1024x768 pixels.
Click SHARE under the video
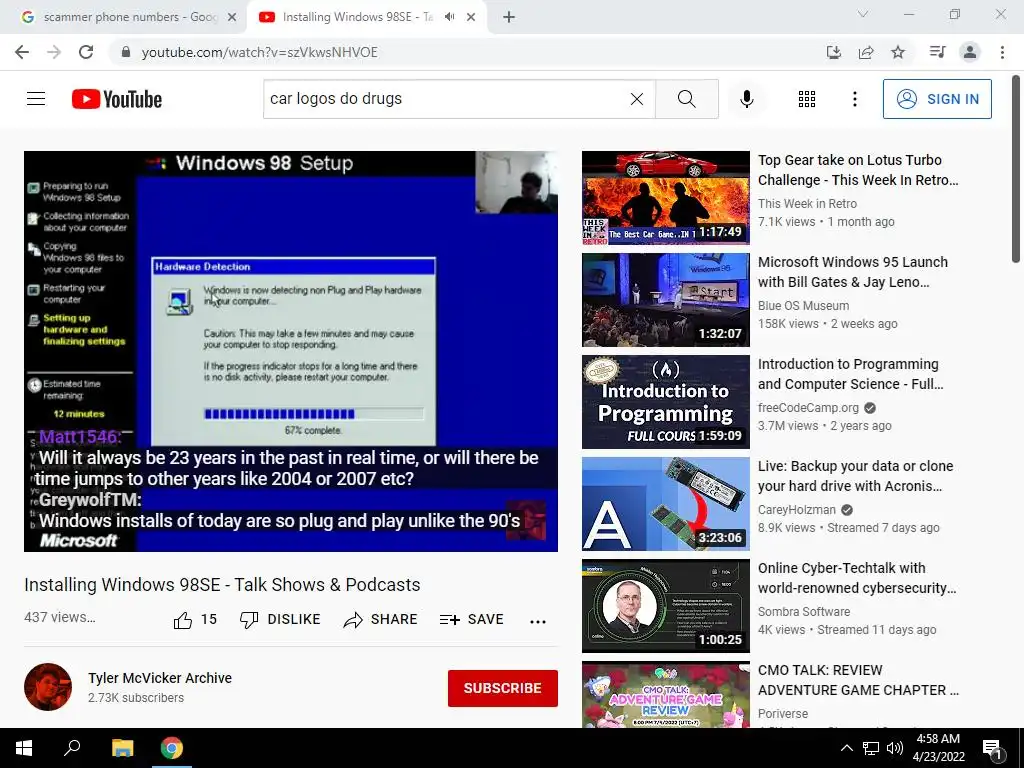click(380, 620)
